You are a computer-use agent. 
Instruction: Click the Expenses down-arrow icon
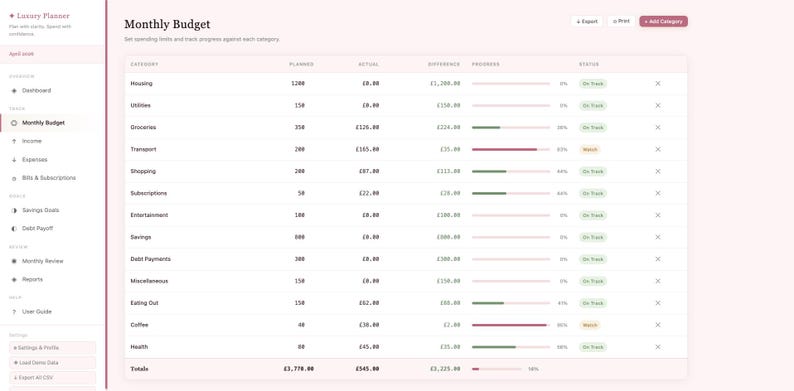14,160
